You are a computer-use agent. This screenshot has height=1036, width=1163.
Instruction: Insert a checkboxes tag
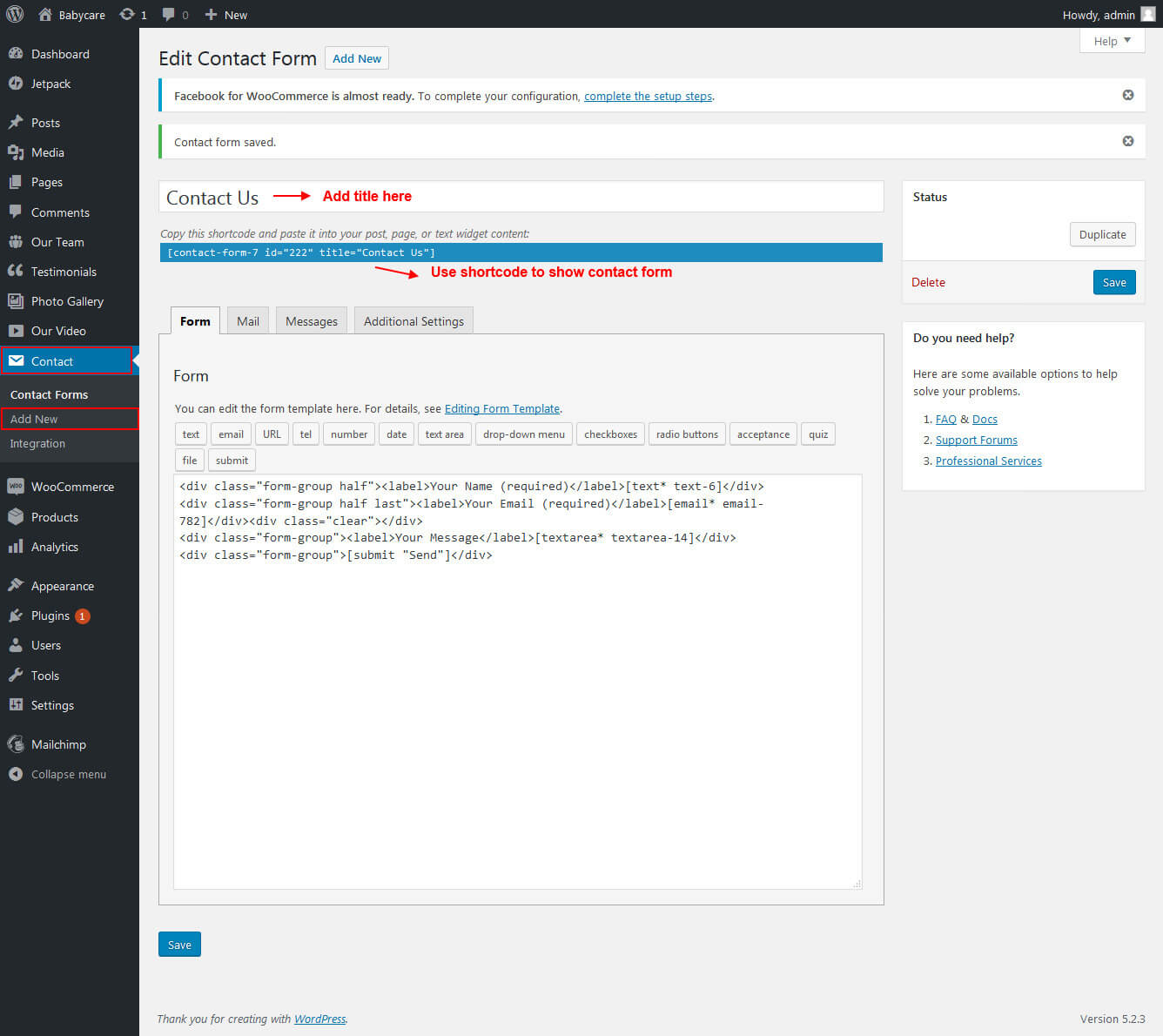point(610,434)
